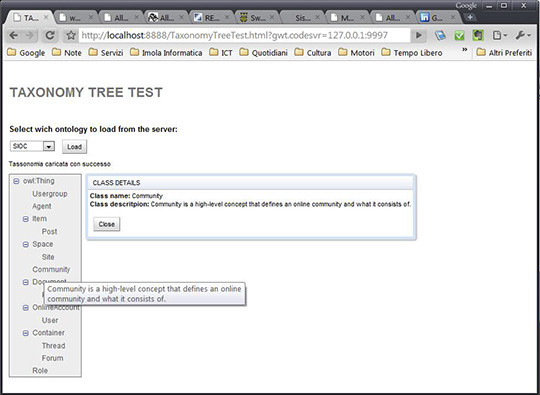540x395 pixels.
Task: Open the Google bookmarks folder
Action: pyautogui.click(x=27, y=53)
